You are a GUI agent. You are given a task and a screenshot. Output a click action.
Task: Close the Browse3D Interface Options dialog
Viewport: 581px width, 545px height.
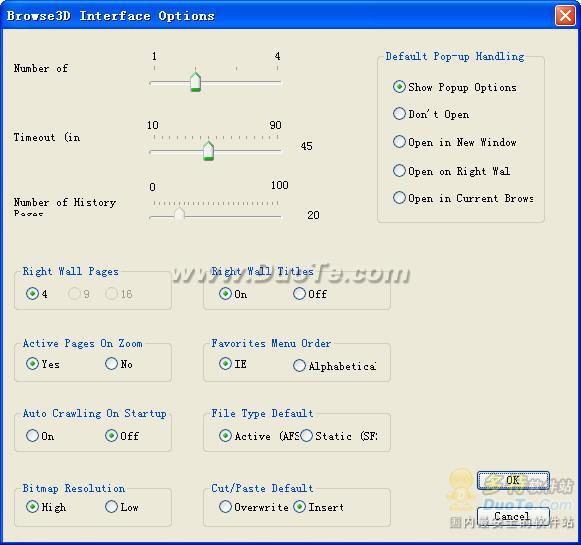565,16
